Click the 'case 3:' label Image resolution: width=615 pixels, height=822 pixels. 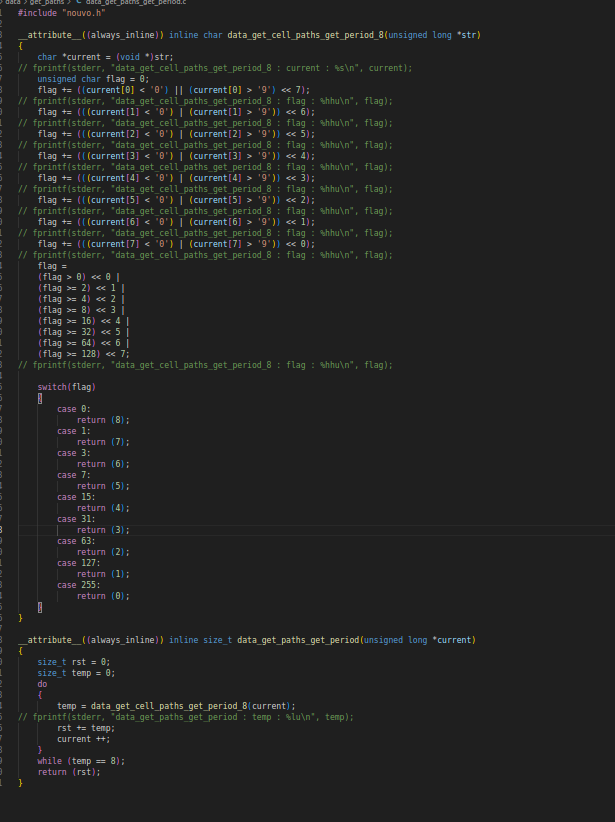[74, 453]
